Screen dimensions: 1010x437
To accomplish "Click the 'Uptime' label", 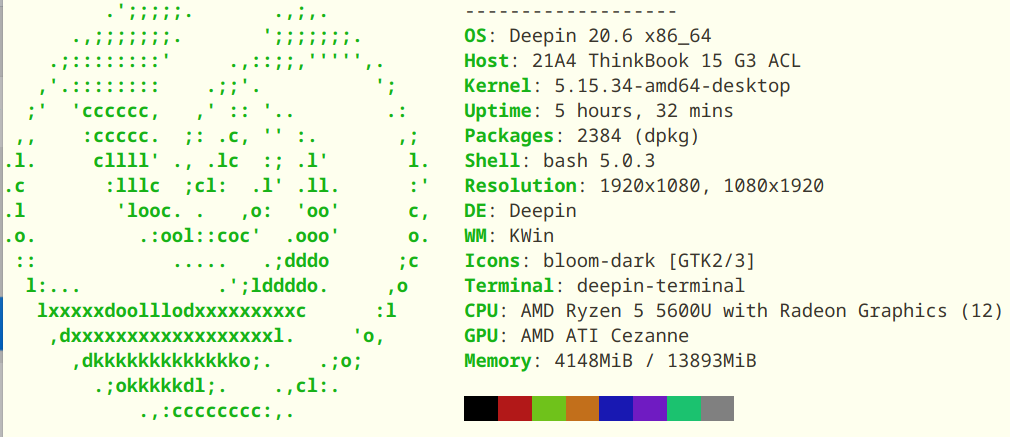I will click(x=498, y=111).
